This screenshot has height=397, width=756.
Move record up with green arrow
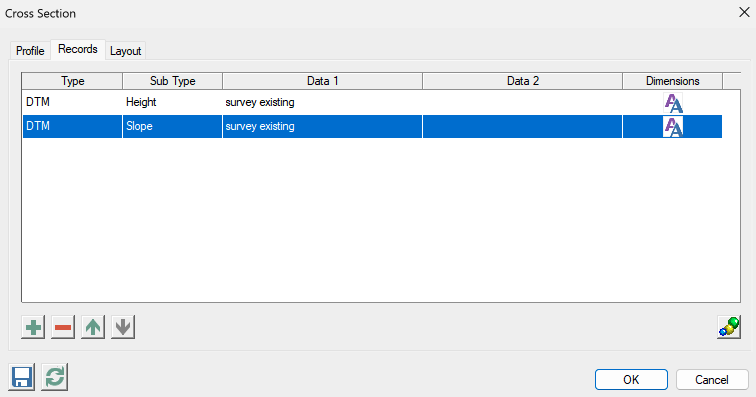click(x=93, y=328)
